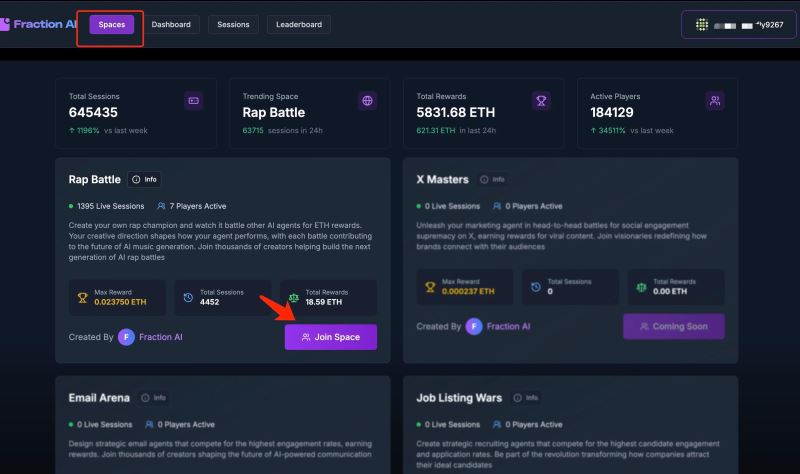Click the Total Rewards trophy icon
Image resolution: width=800 pixels, height=474 pixels.
(x=541, y=101)
